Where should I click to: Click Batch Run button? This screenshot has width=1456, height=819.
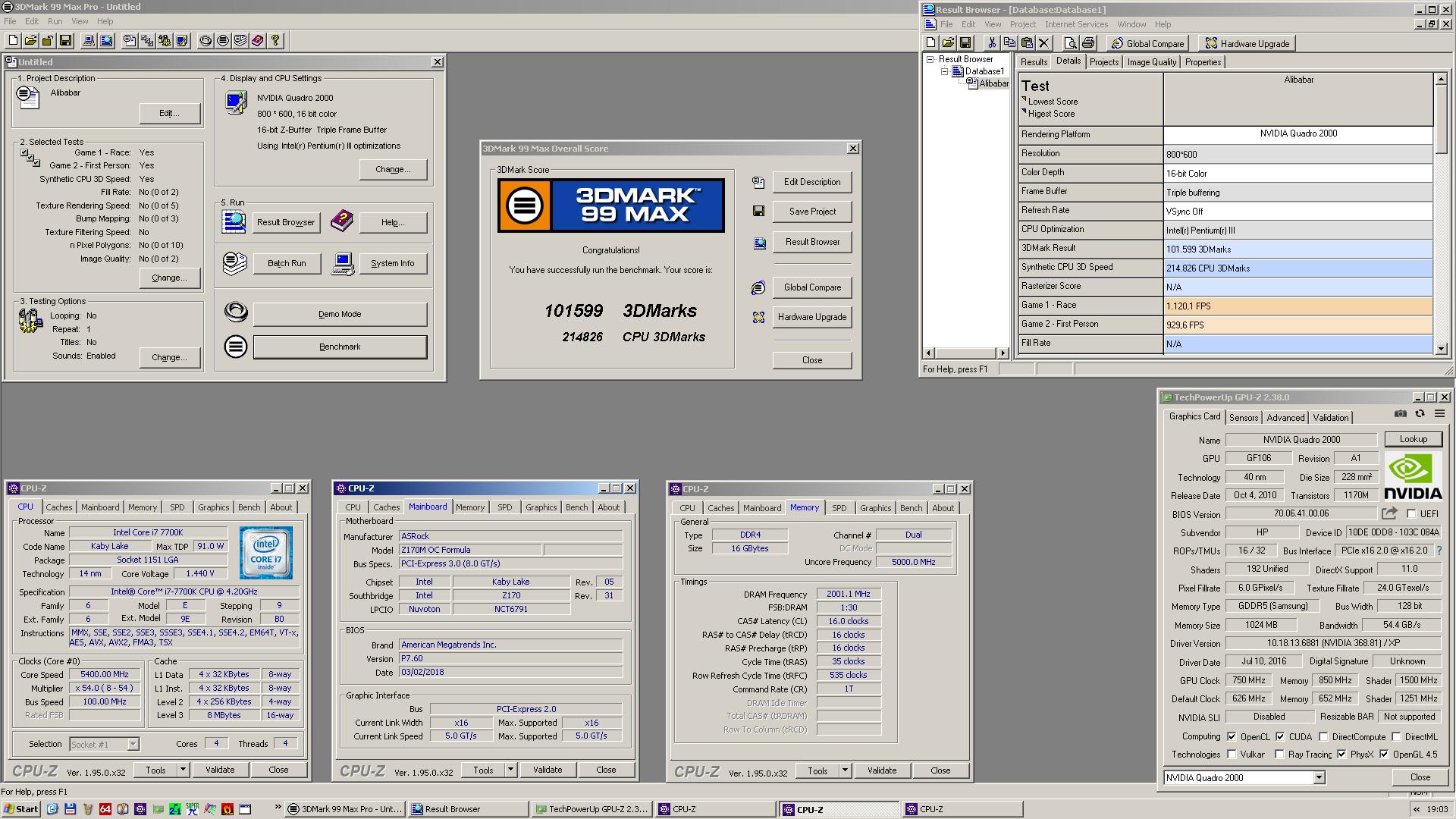[287, 263]
